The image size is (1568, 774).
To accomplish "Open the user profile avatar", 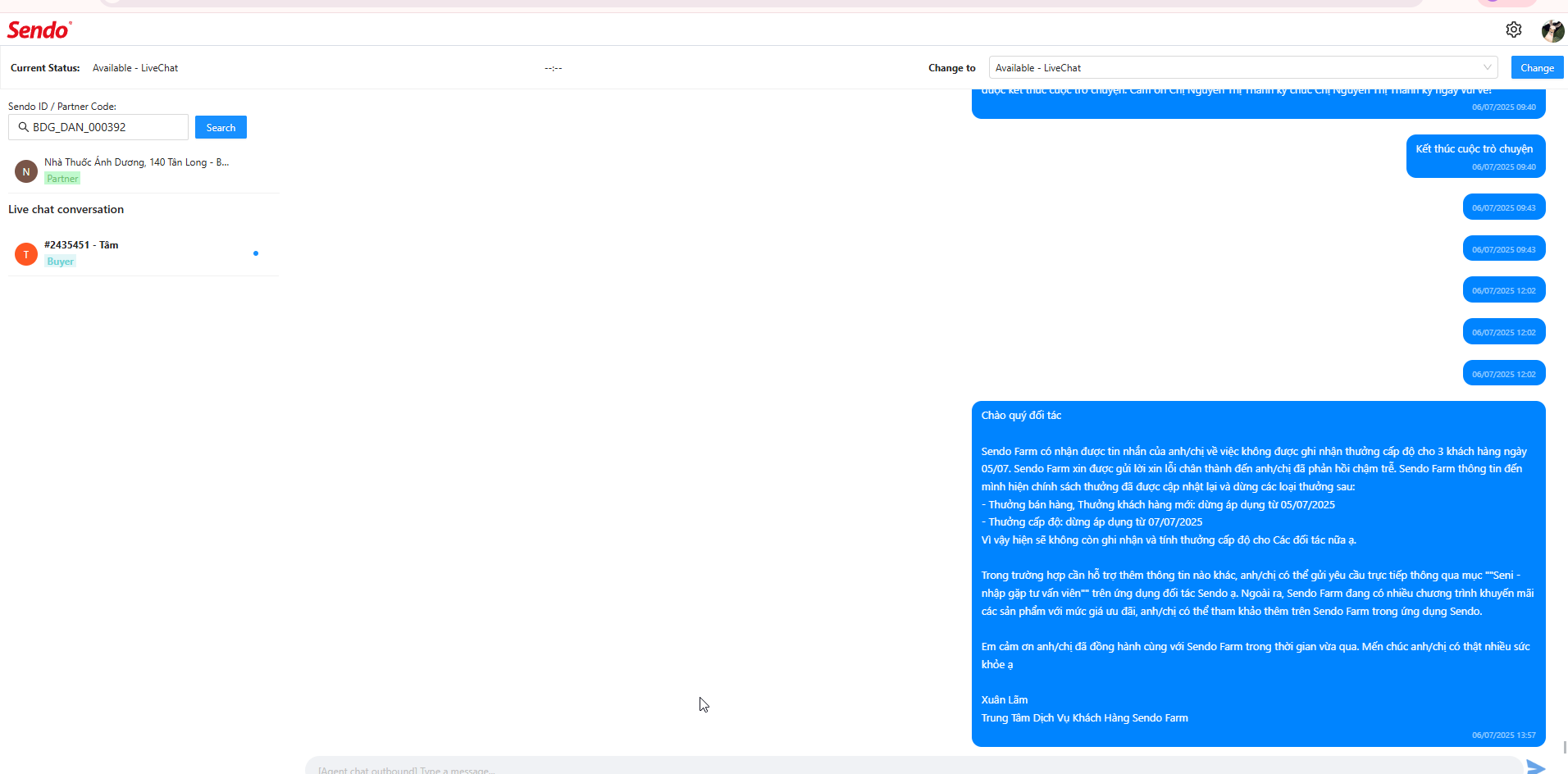I will coord(1552,30).
